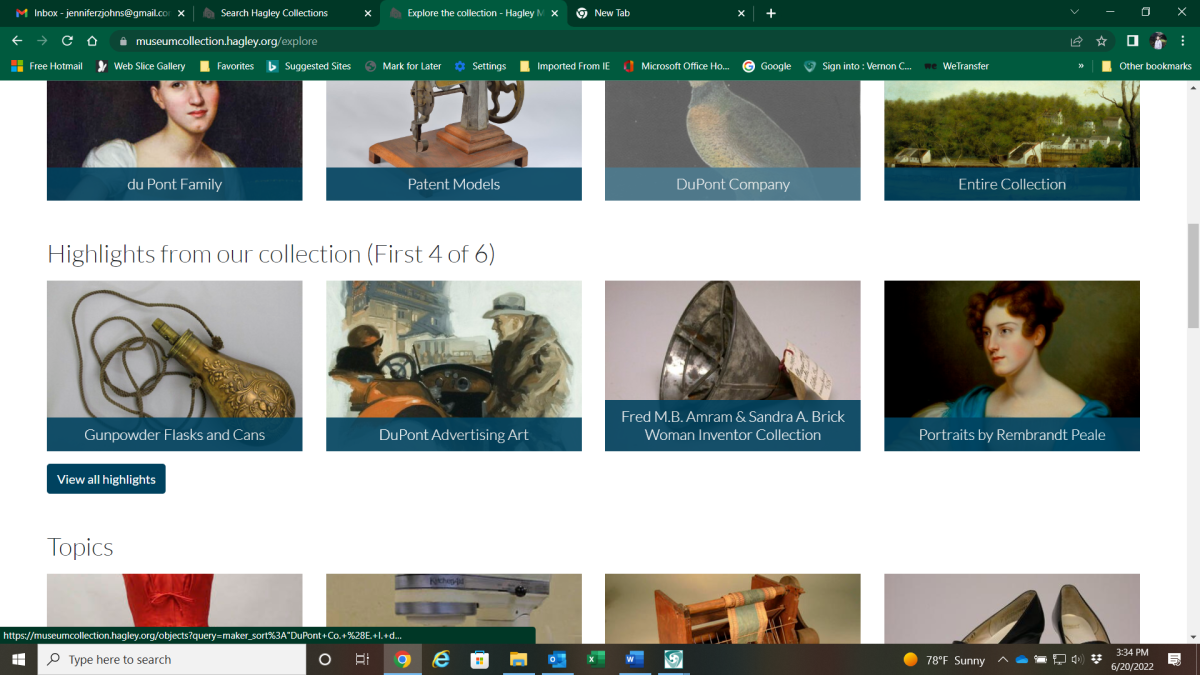Screen dimensions: 1200x675
Task: Open the Free Hotmail bookmark
Action: tap(47, 66)
